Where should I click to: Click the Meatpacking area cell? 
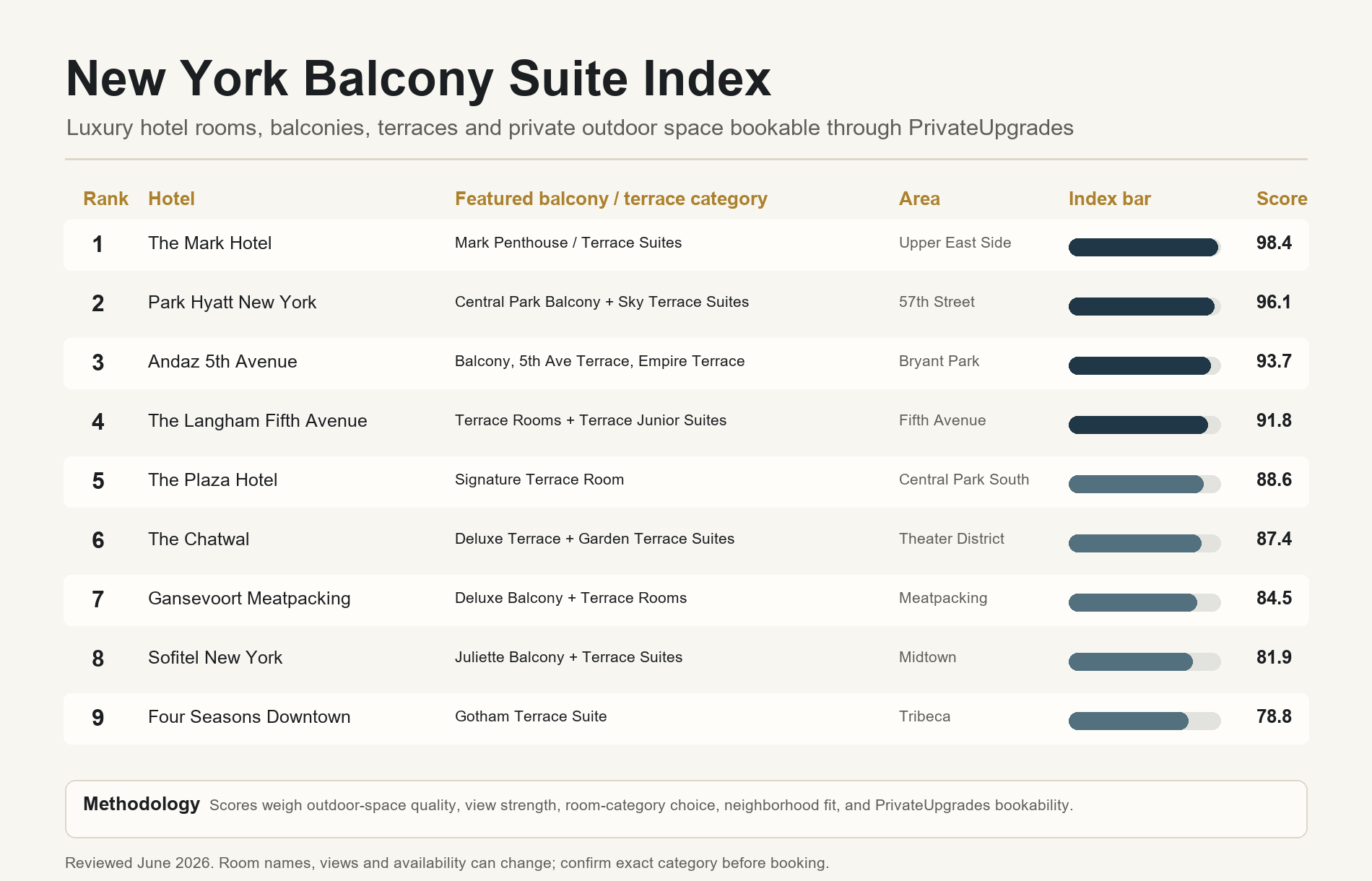[x=943, y=598]
